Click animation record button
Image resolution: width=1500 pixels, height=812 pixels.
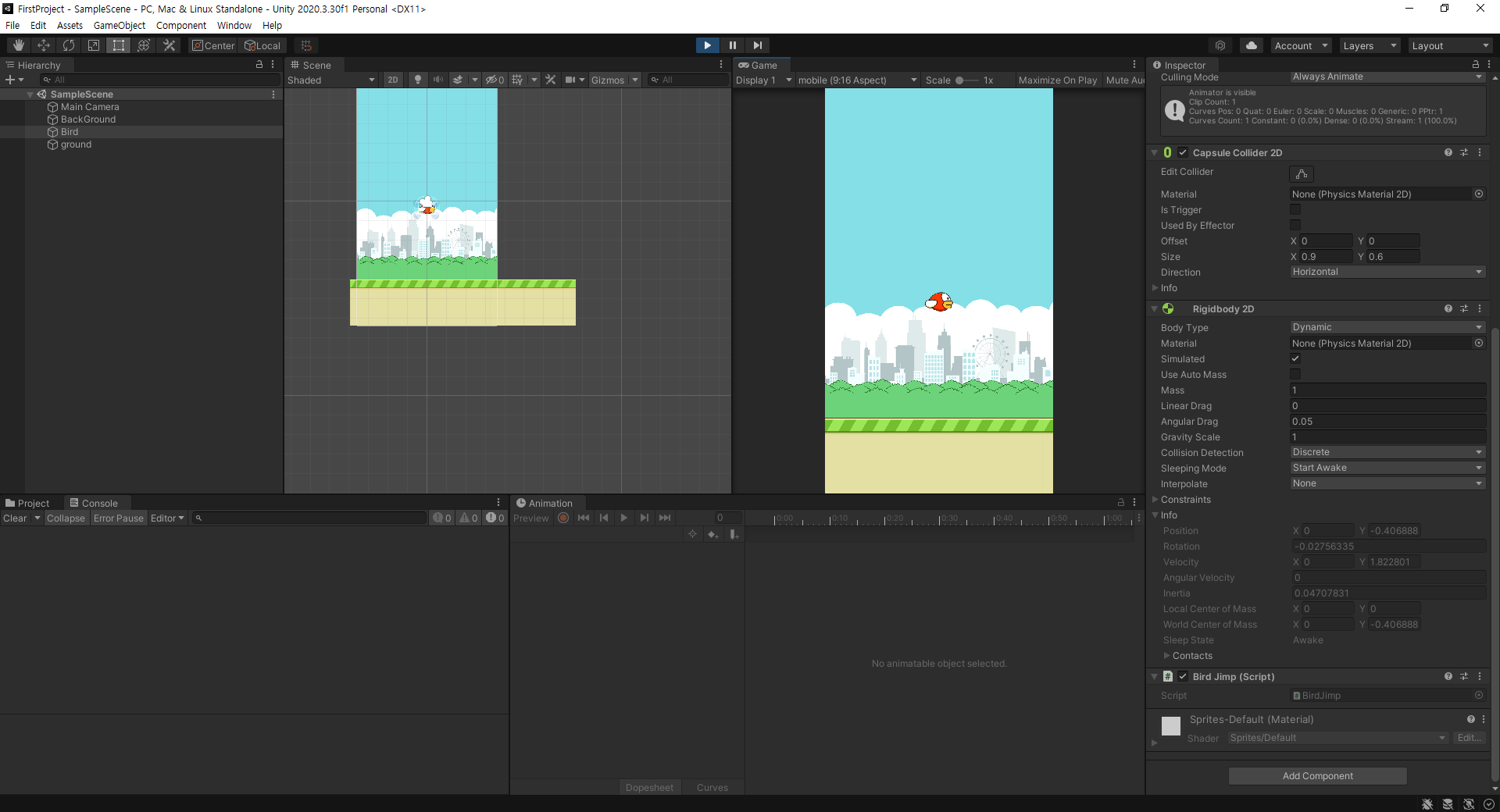tap(563, 518)
